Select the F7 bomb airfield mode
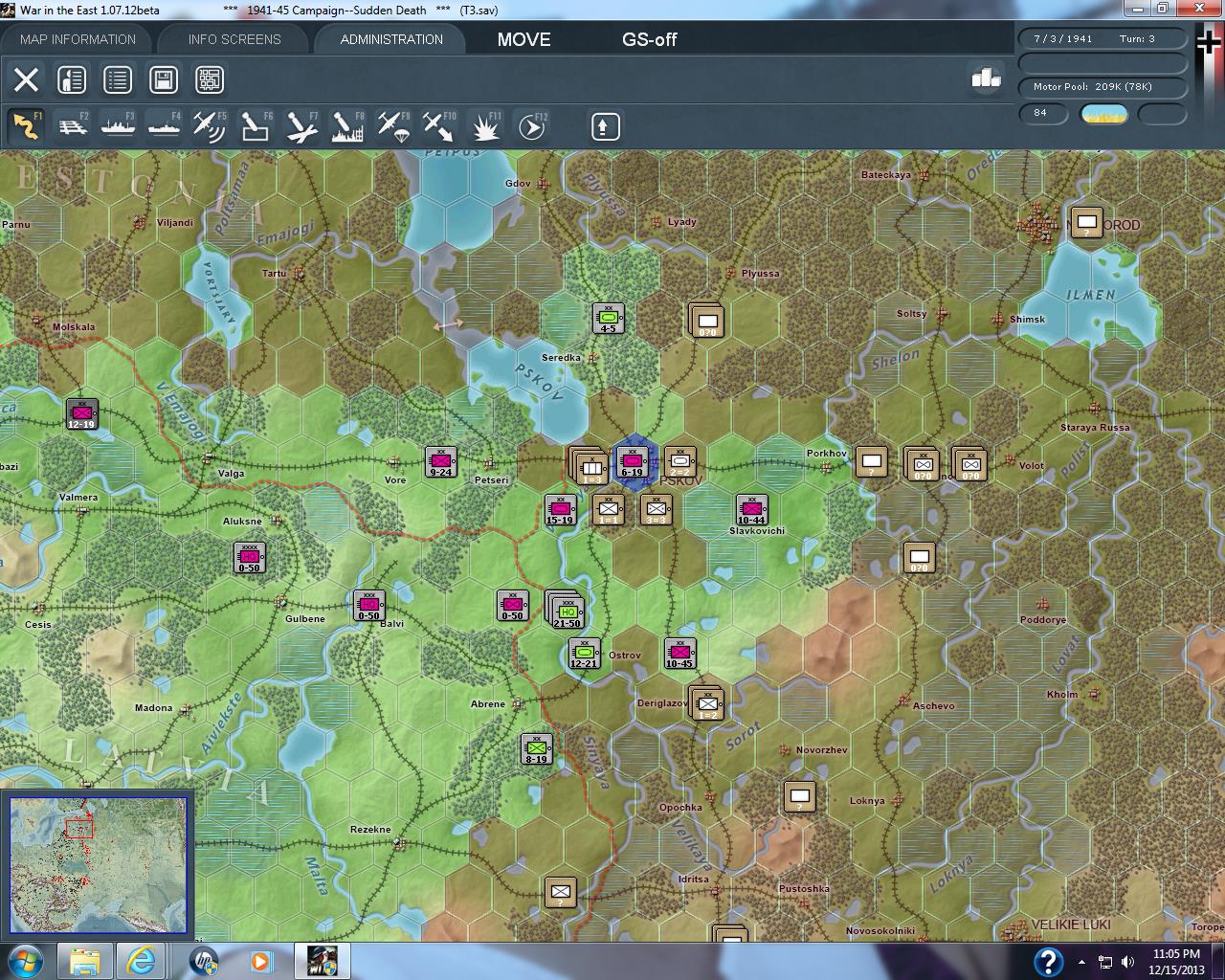The height and width of the screenshot is (980, 1225). point(301,127)
